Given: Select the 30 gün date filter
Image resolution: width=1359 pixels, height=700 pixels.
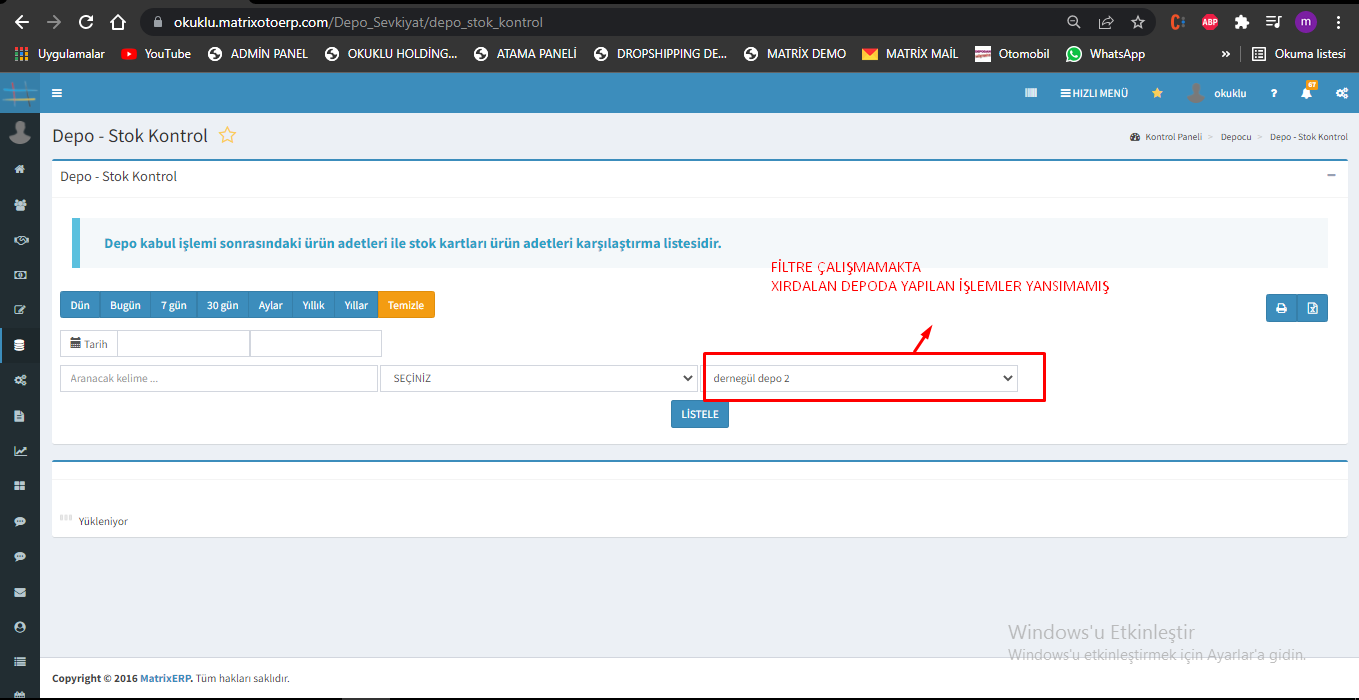Looking at the screenshot, I should click(222, 305).
